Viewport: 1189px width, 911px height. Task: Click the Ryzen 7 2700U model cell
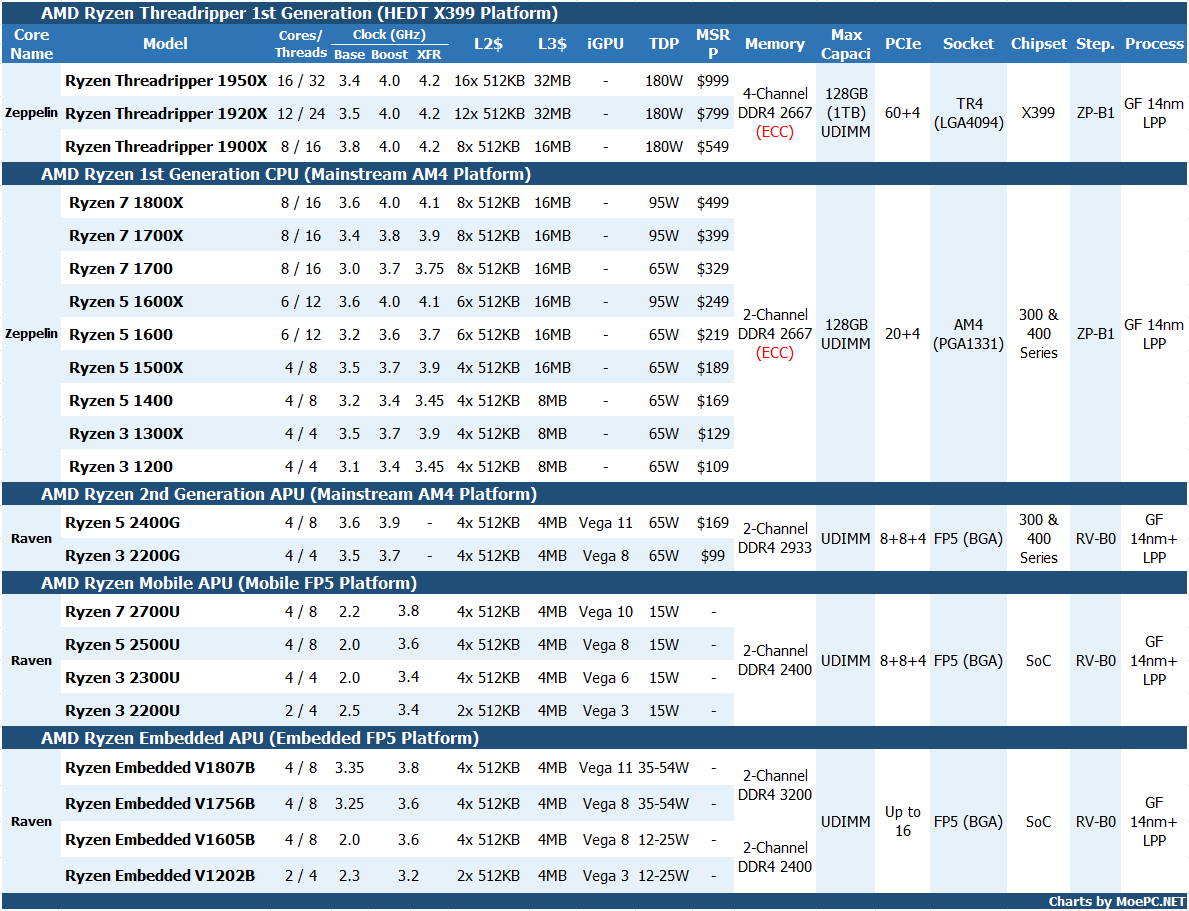(122, 611)
